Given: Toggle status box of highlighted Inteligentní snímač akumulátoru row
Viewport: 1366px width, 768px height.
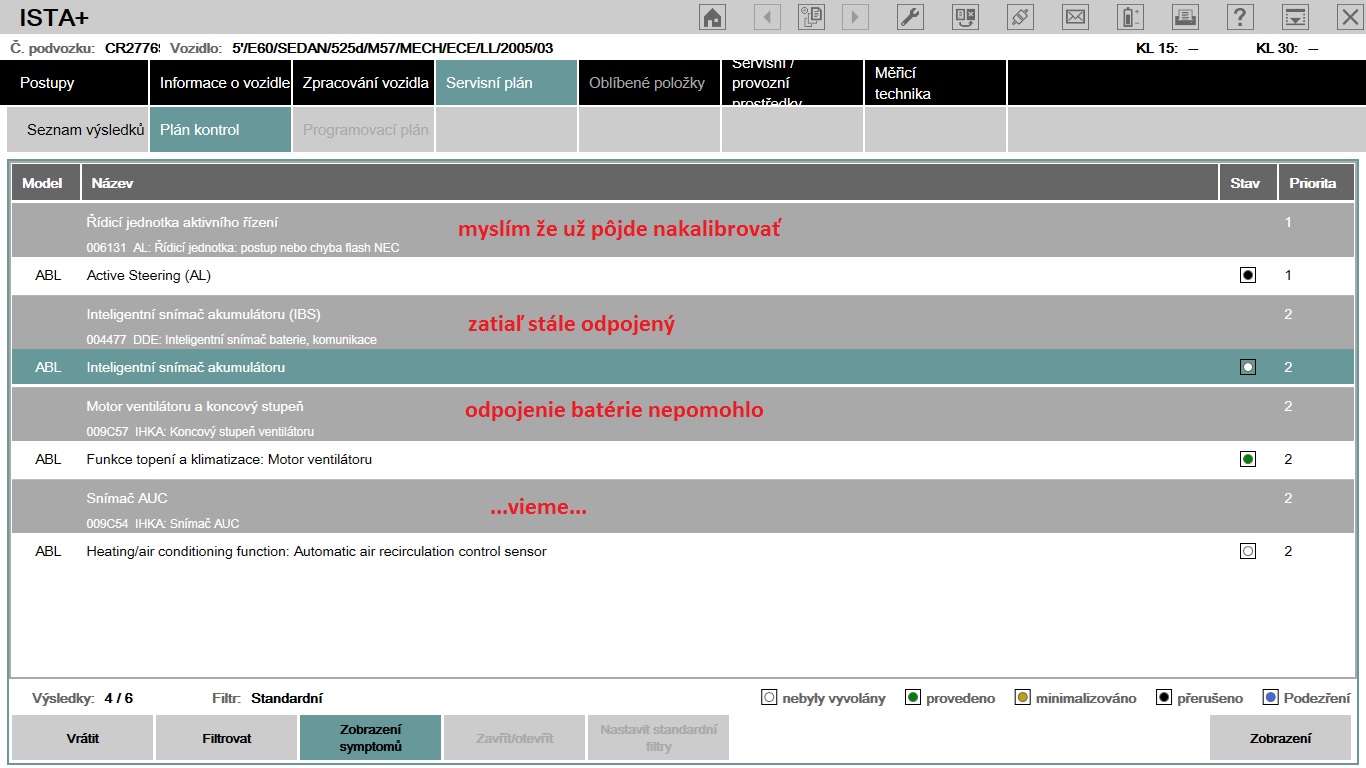Looking at the screenshot, I should coord(1247,367).
